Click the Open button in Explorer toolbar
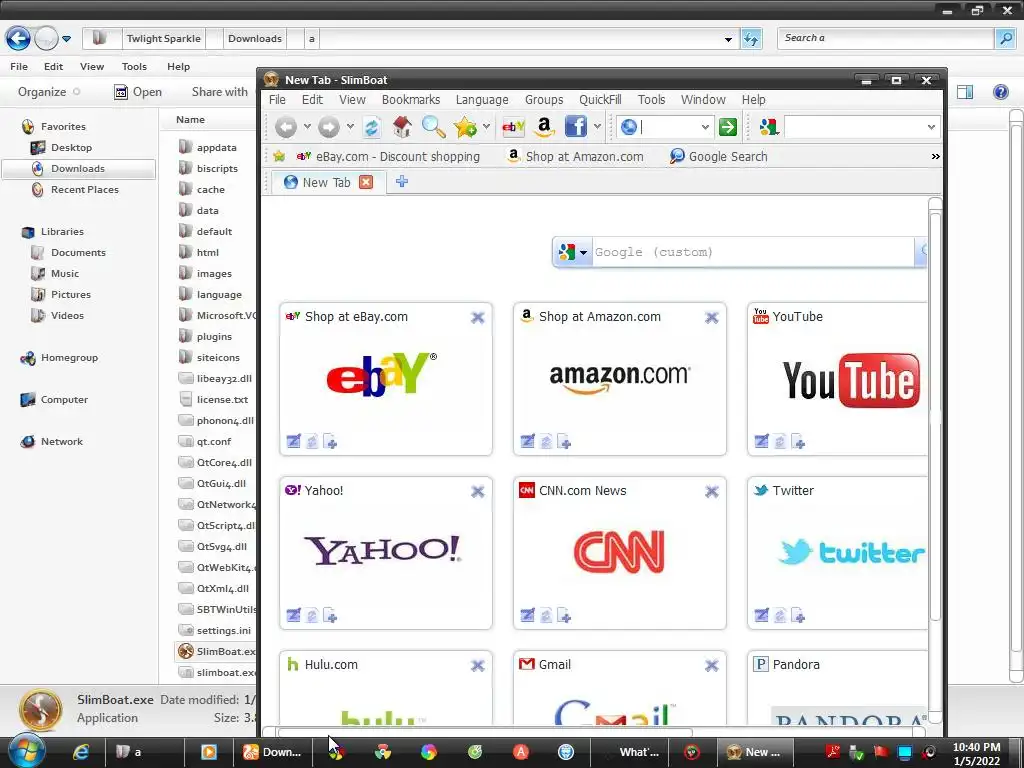 coord(138,92)
